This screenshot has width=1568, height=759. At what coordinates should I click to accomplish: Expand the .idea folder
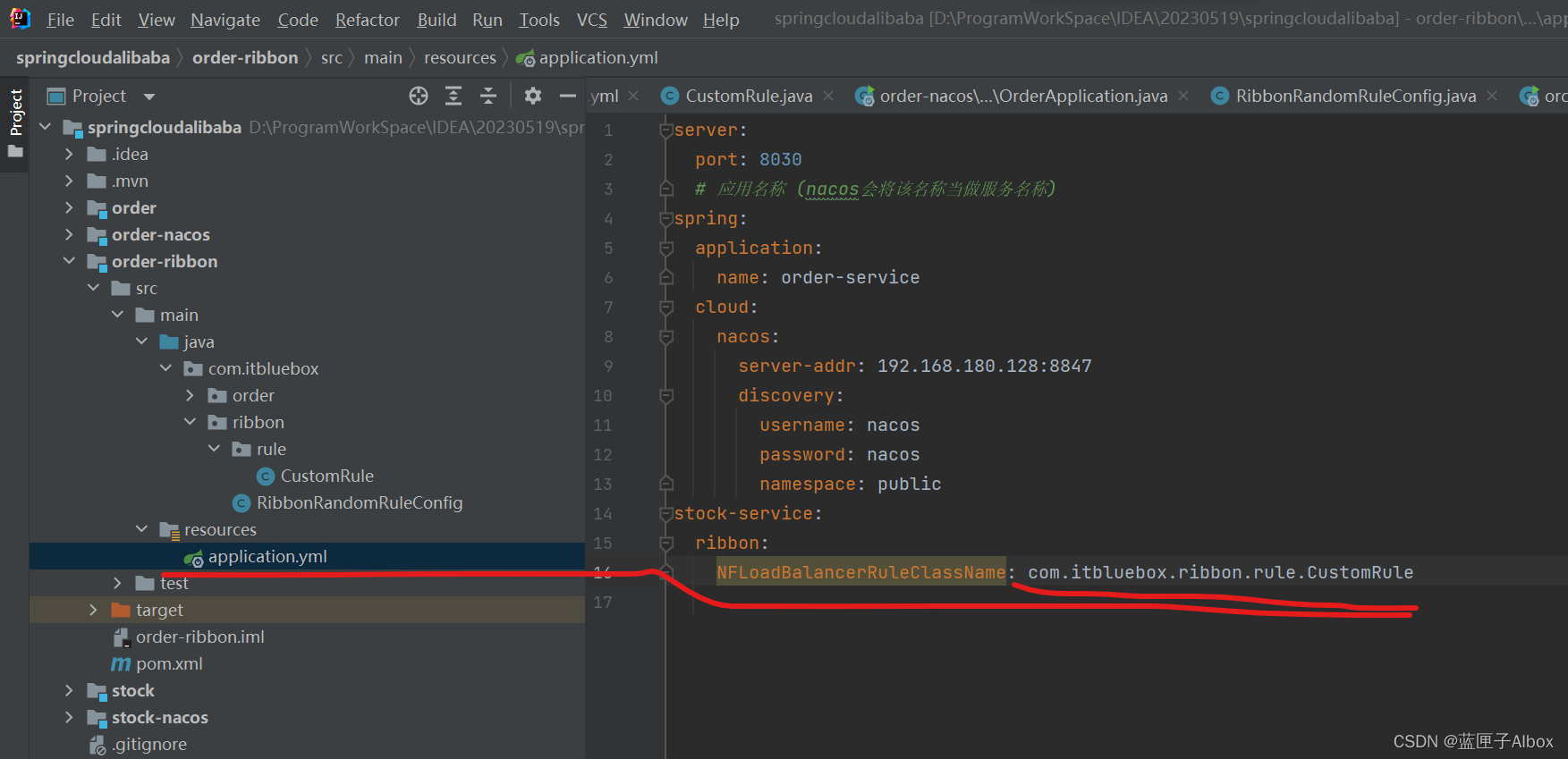[70, 154]
